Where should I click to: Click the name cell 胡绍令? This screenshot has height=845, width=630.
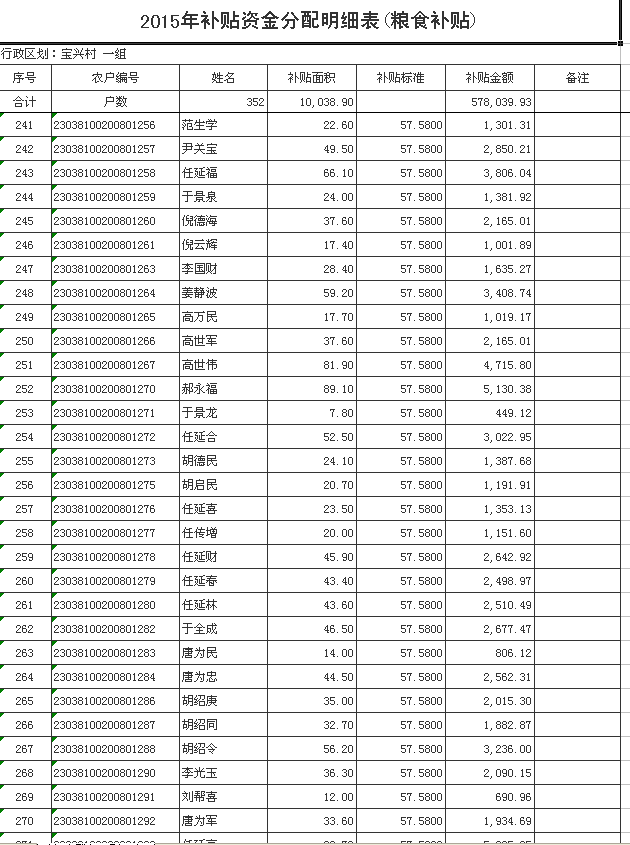coord(223,749)
